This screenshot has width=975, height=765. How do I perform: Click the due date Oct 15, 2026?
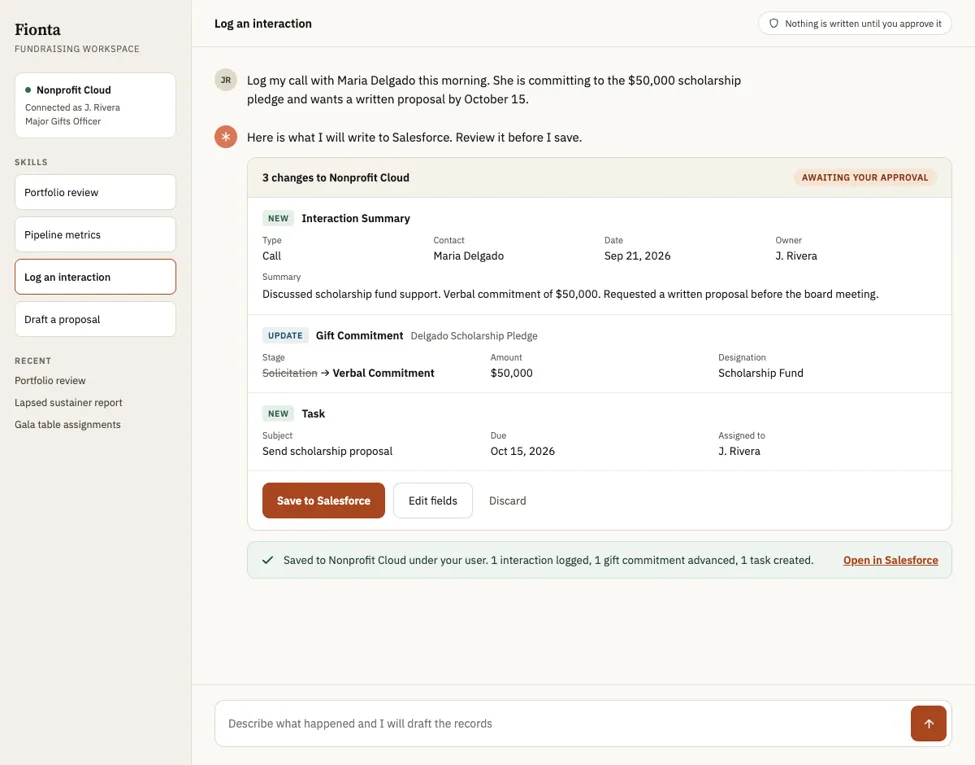click(522, 451)
